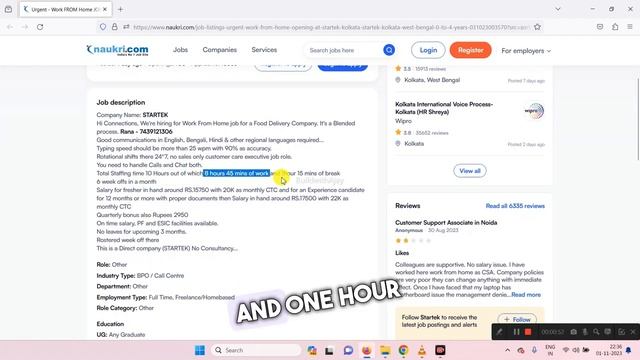
Task: Click the orange Register button
Action: [x=471, y=50]
